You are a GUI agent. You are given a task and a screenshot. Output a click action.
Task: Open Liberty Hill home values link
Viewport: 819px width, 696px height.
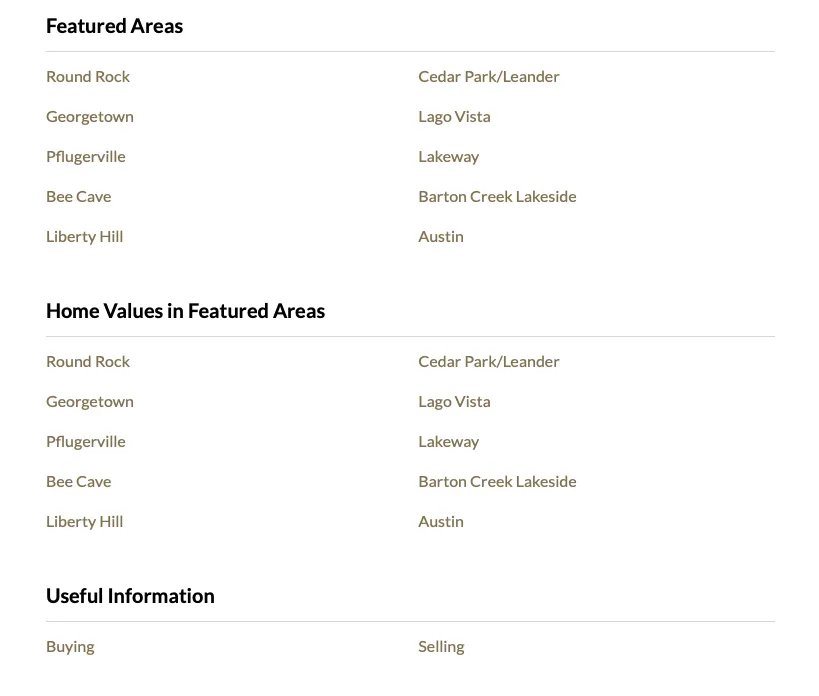(85, 522)
